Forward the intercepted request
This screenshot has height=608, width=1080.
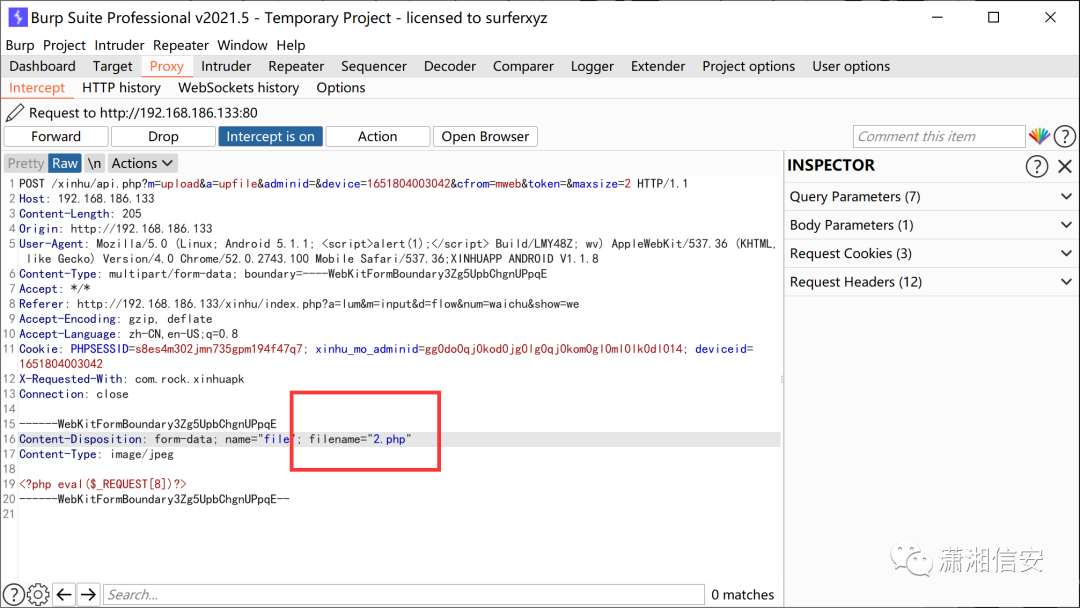(56, 136)
